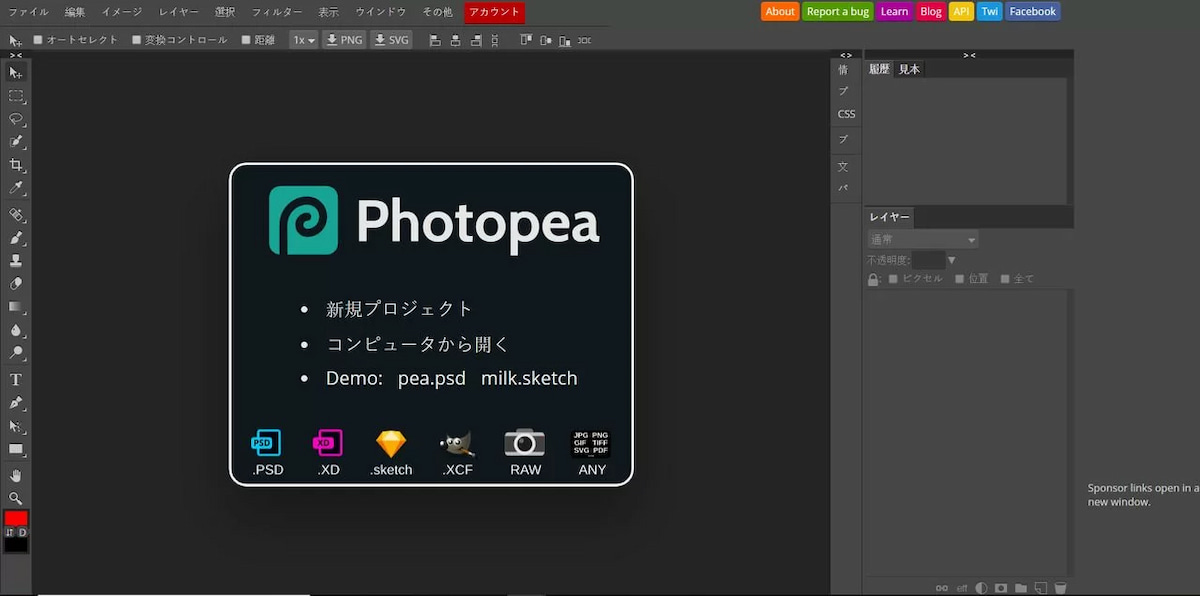Switch to the 見本 tab
The width and height of the screenshot is (1200, 596).
(x=909, y=69)
